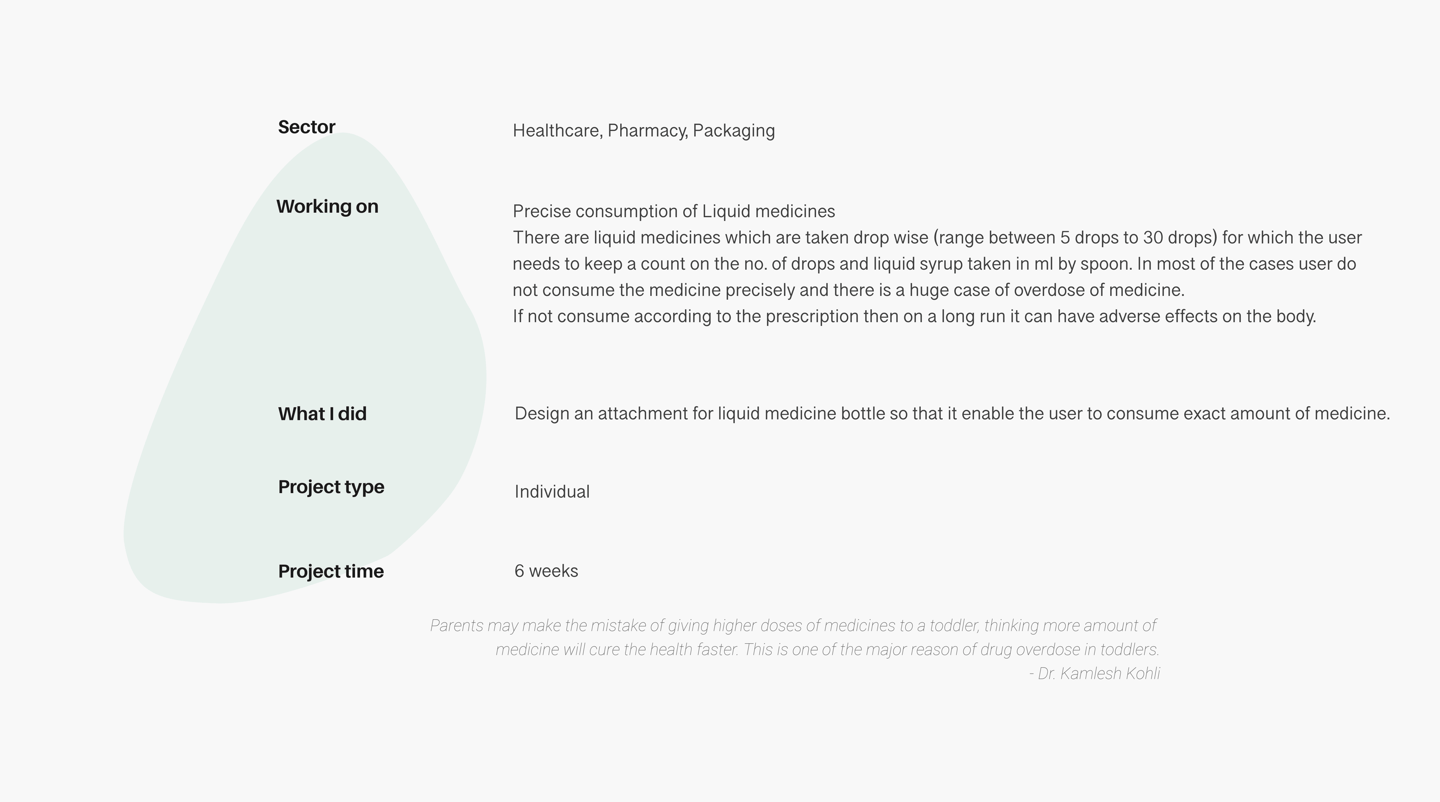Click the 'Design an attachment' description text
The width and height of the screenshot is (1440, 802).
(951, 414)
